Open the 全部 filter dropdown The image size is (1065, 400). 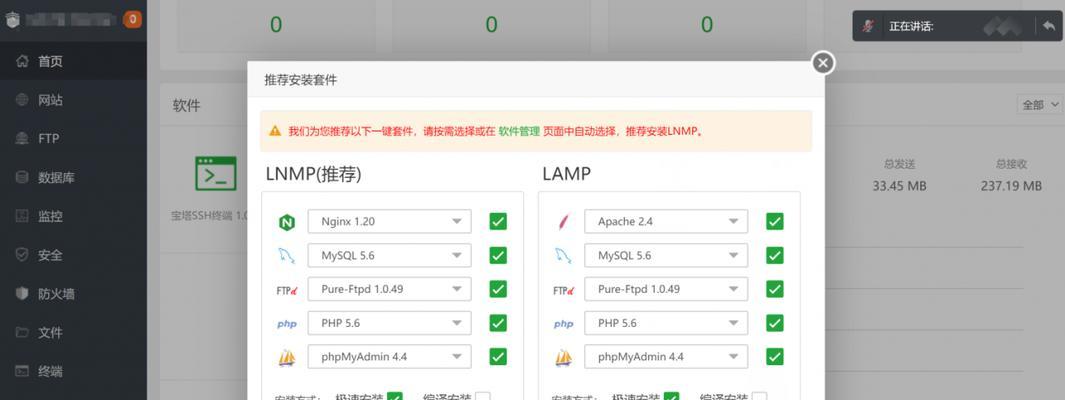(1040, 105)
